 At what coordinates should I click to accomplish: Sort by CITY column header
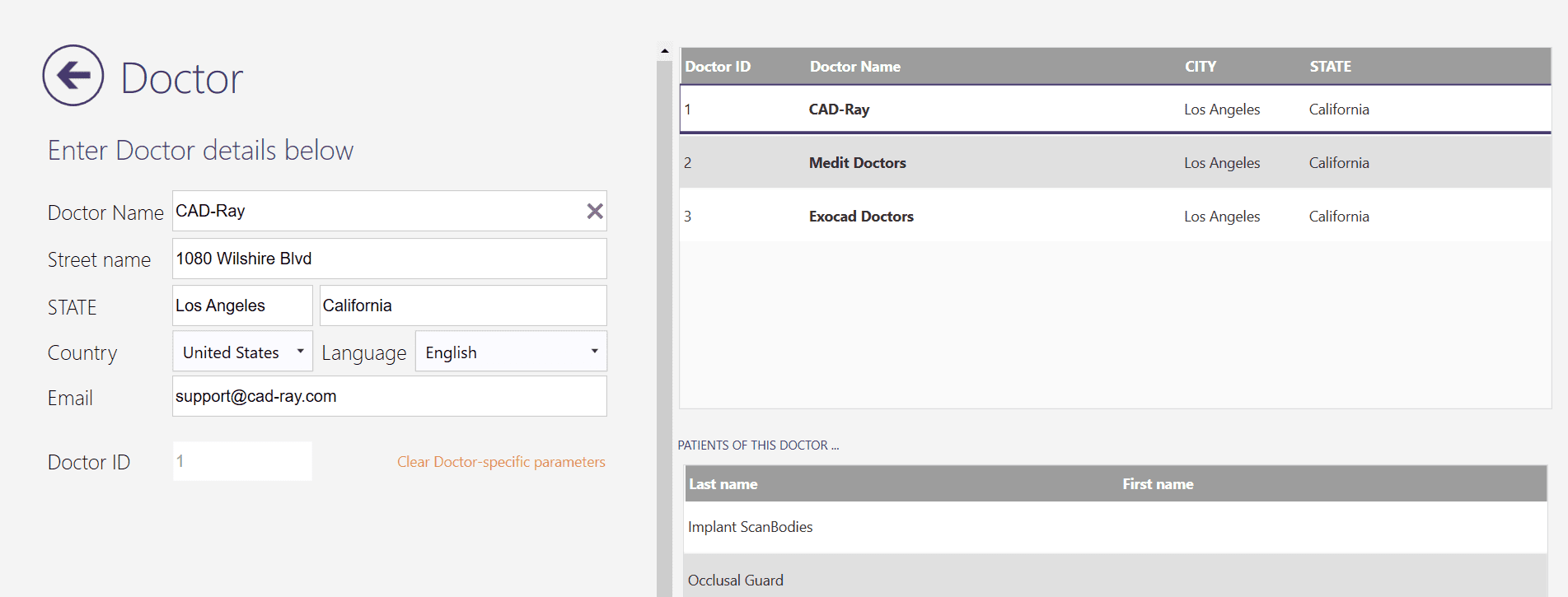[1200, 67]
